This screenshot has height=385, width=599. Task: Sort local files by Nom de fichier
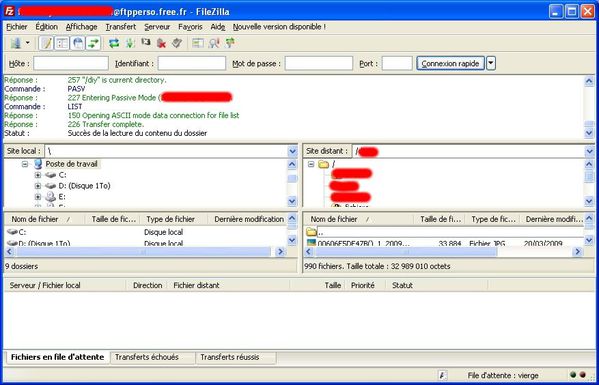(44, 219)
